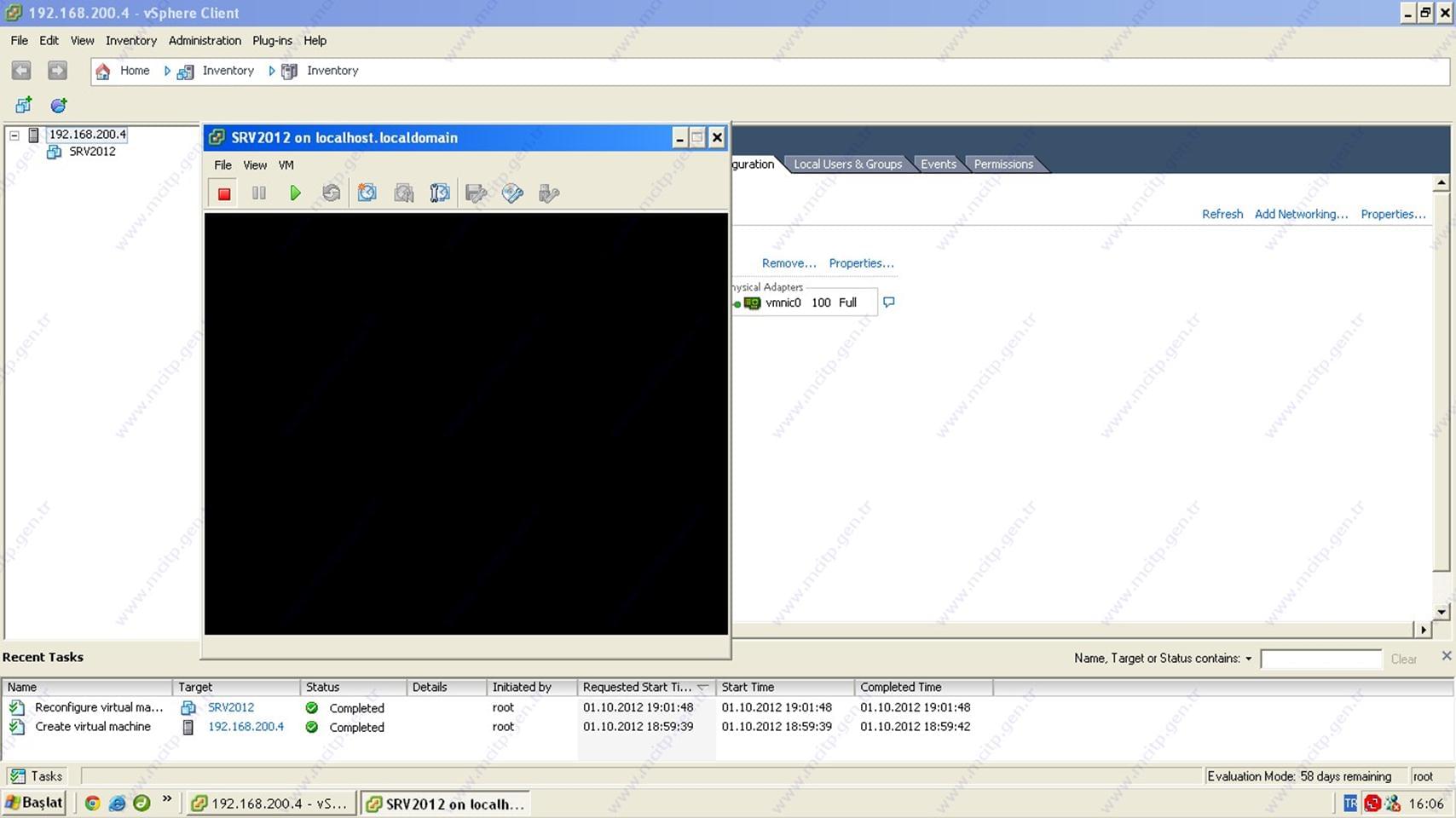The image size is (1456, 818).
Task: Click the Tasks button in status bar
Action: pyautogui.click(x=37, y=776)
